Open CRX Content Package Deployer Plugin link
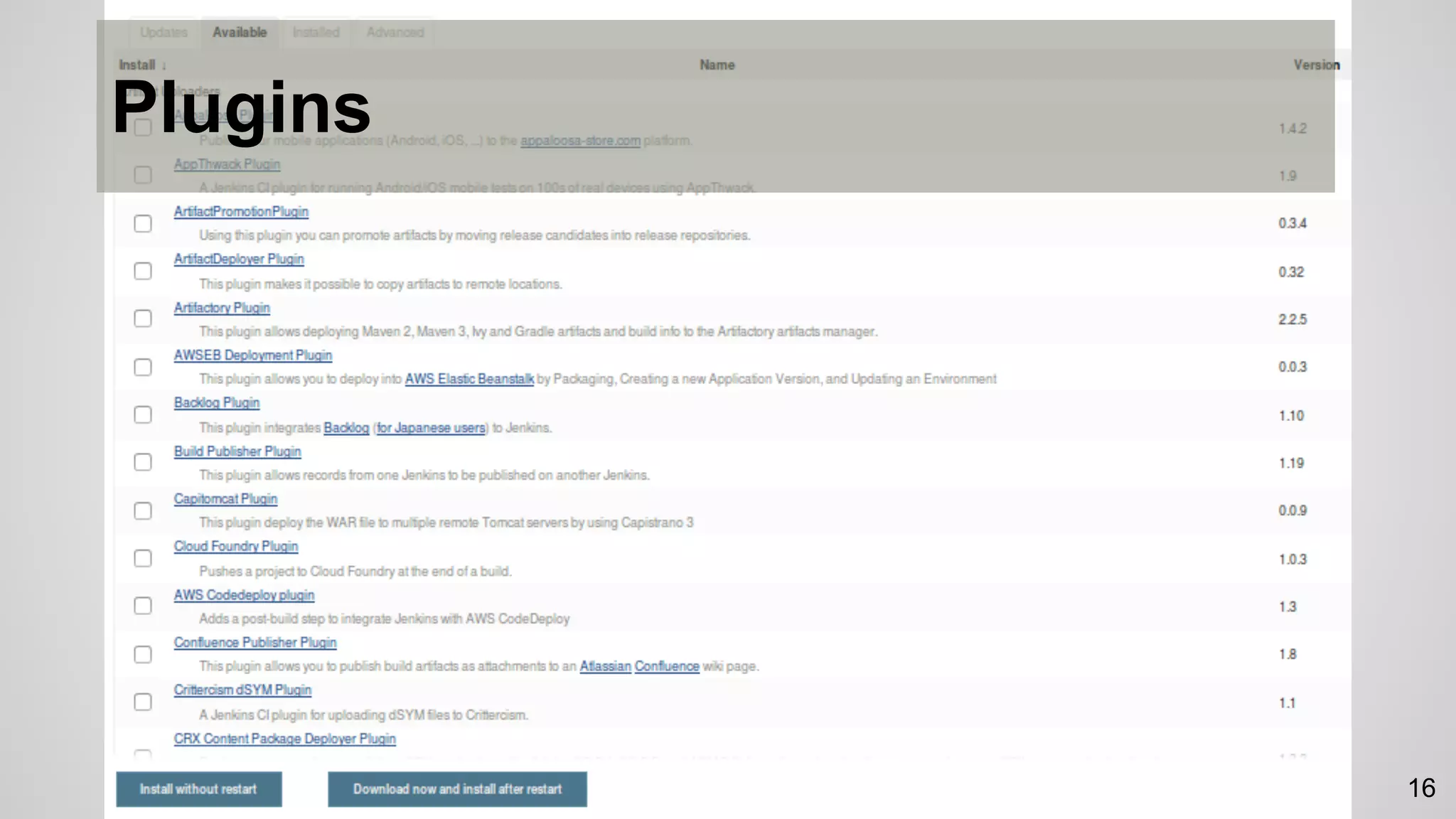The image size is (1456, 819). pyautogui.click(x=284, y=739)
